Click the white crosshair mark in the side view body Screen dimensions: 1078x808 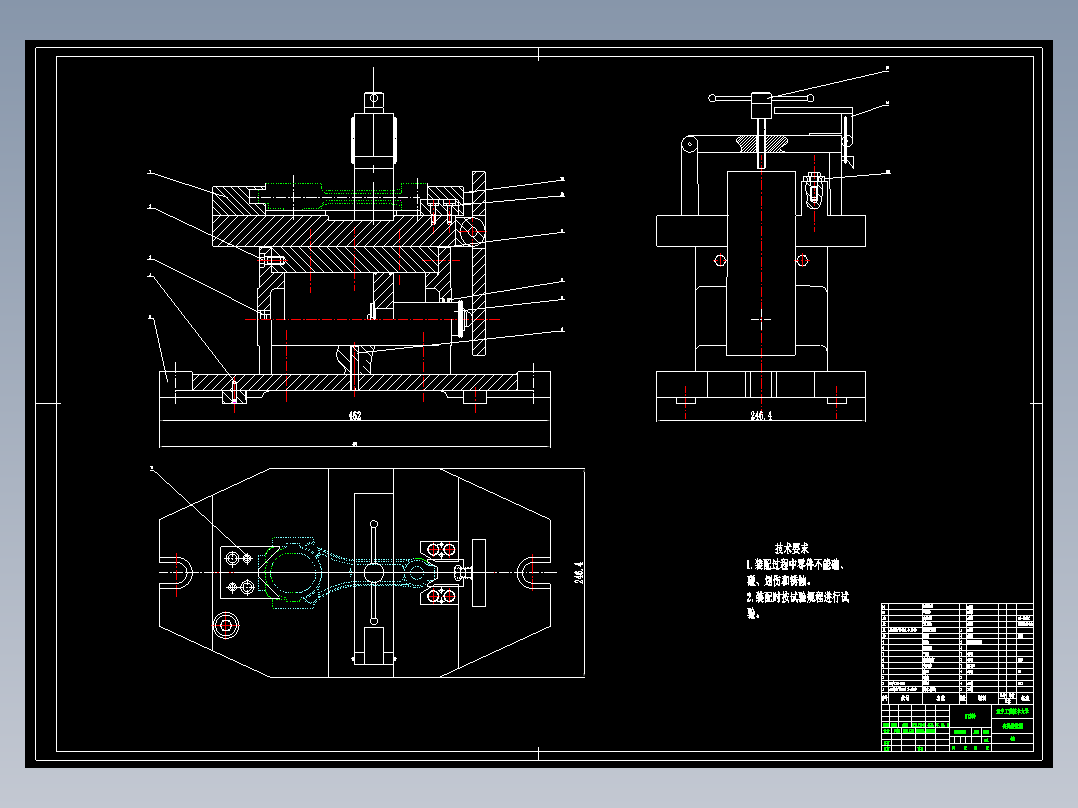pyautogui.click(x=761, y=319)
